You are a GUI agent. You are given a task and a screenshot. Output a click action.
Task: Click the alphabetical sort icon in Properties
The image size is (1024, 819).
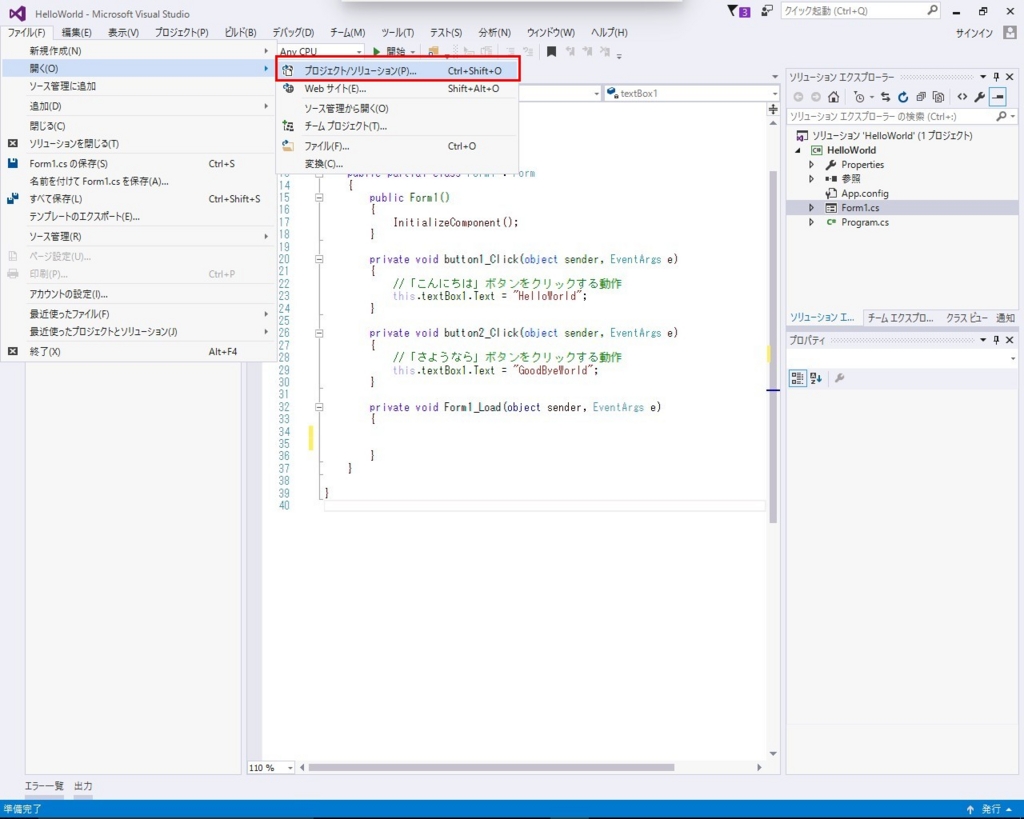tap(816, 378)
